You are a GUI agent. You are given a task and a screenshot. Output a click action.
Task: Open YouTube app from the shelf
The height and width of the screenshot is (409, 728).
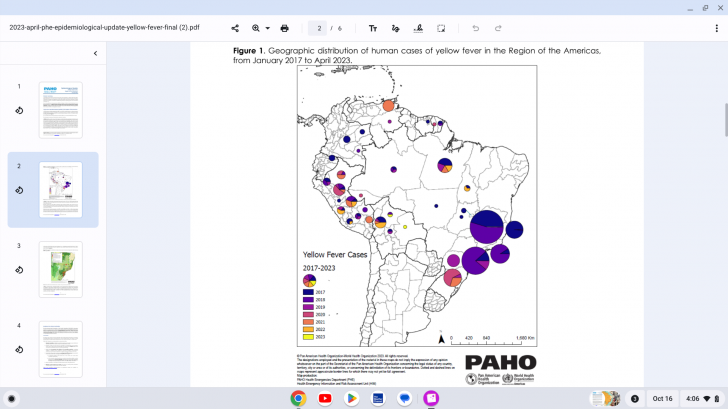325,398
